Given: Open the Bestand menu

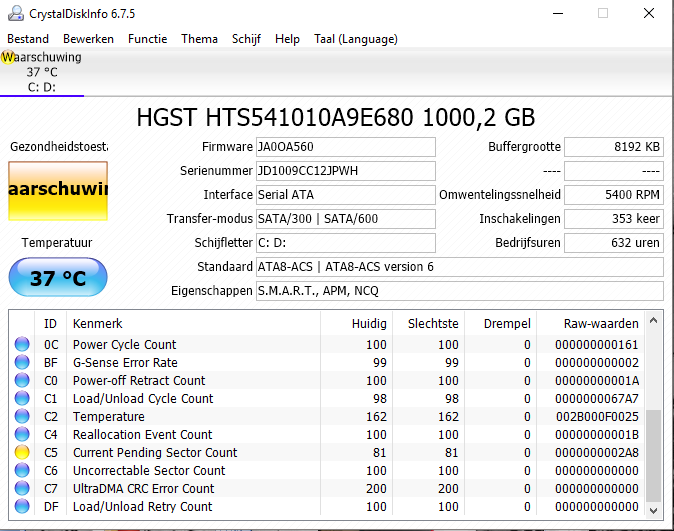Looking at the screenshot, I should click(x=28, y=39).
